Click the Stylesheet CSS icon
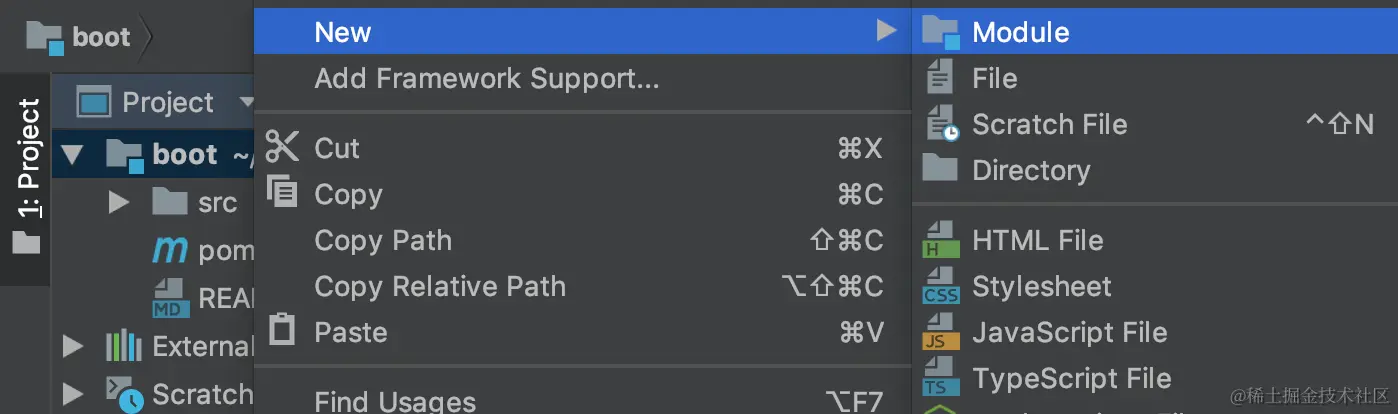 click(940, 286)
